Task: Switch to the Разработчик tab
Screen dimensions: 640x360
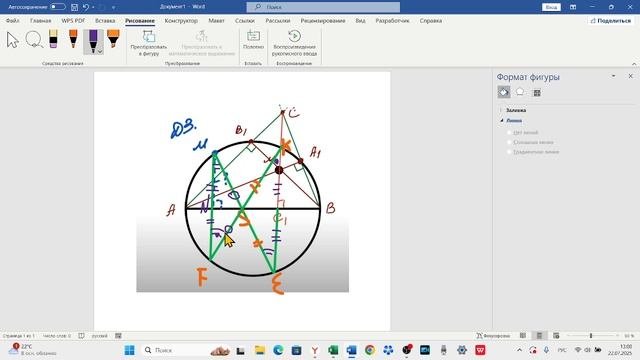Action: click(392, 20)
